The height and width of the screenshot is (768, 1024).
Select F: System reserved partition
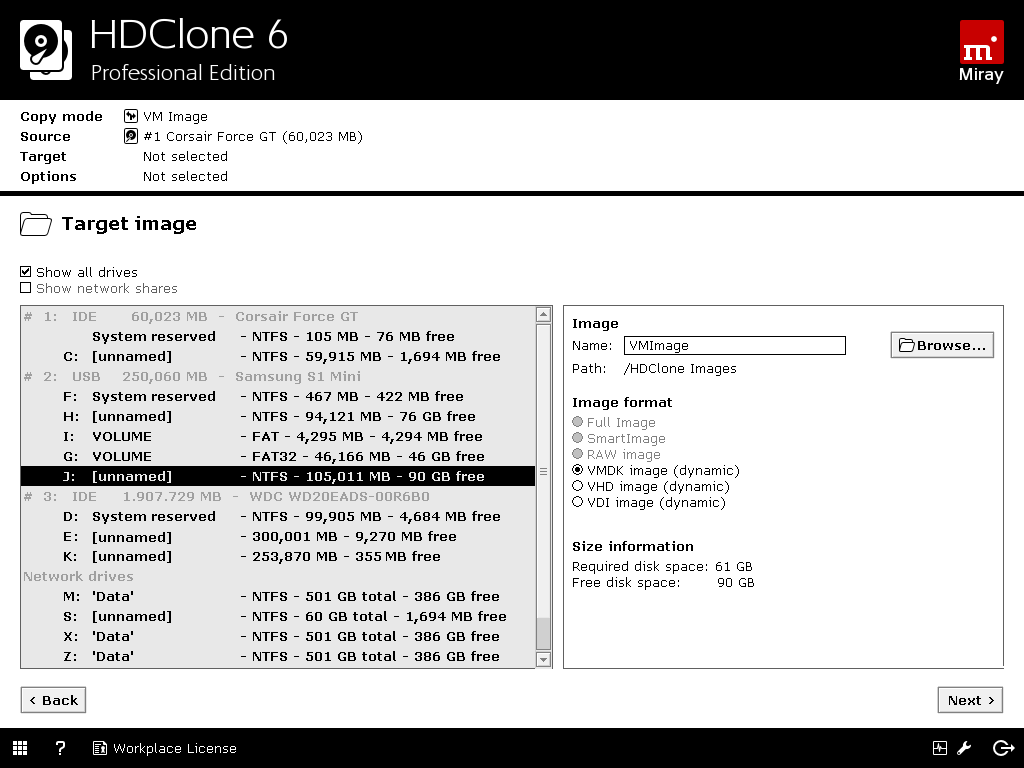click(x=278, y=396)
